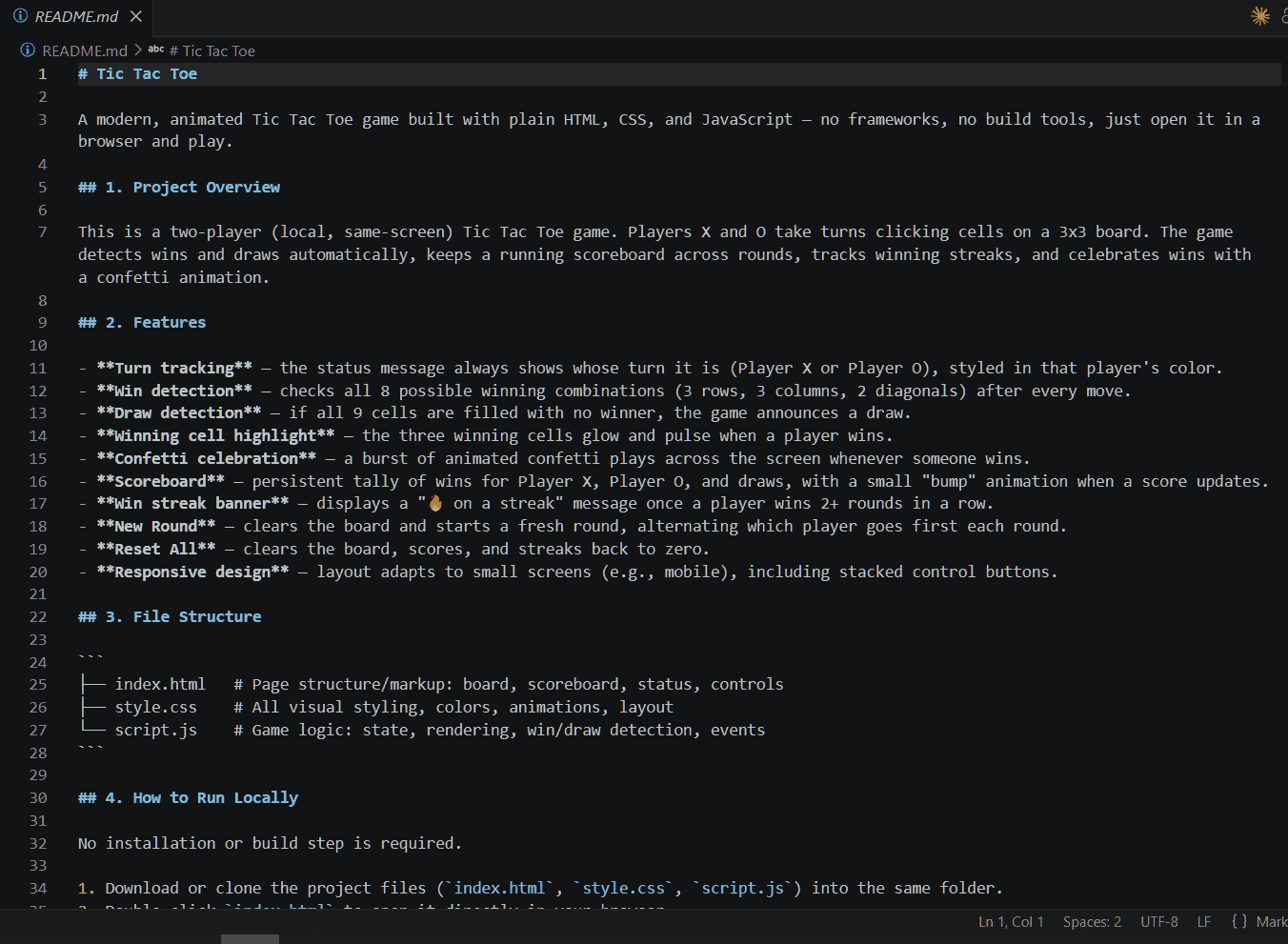This screenshot has width=1288, height=944.
Task: Change the LF end-of-line sequence
Action: click(x=1204, y=922)
